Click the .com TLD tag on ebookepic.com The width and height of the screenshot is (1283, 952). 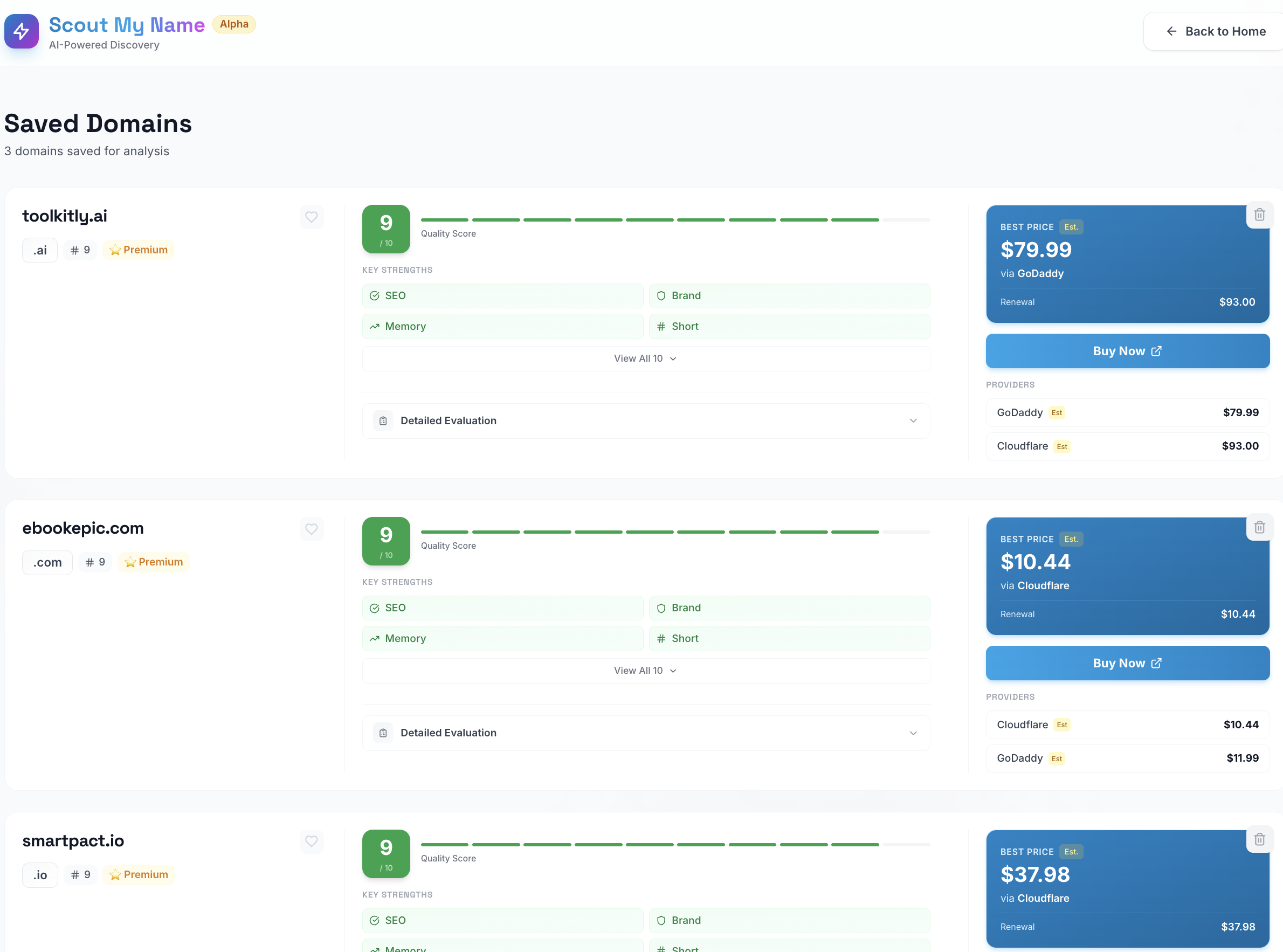coord(47,562)
